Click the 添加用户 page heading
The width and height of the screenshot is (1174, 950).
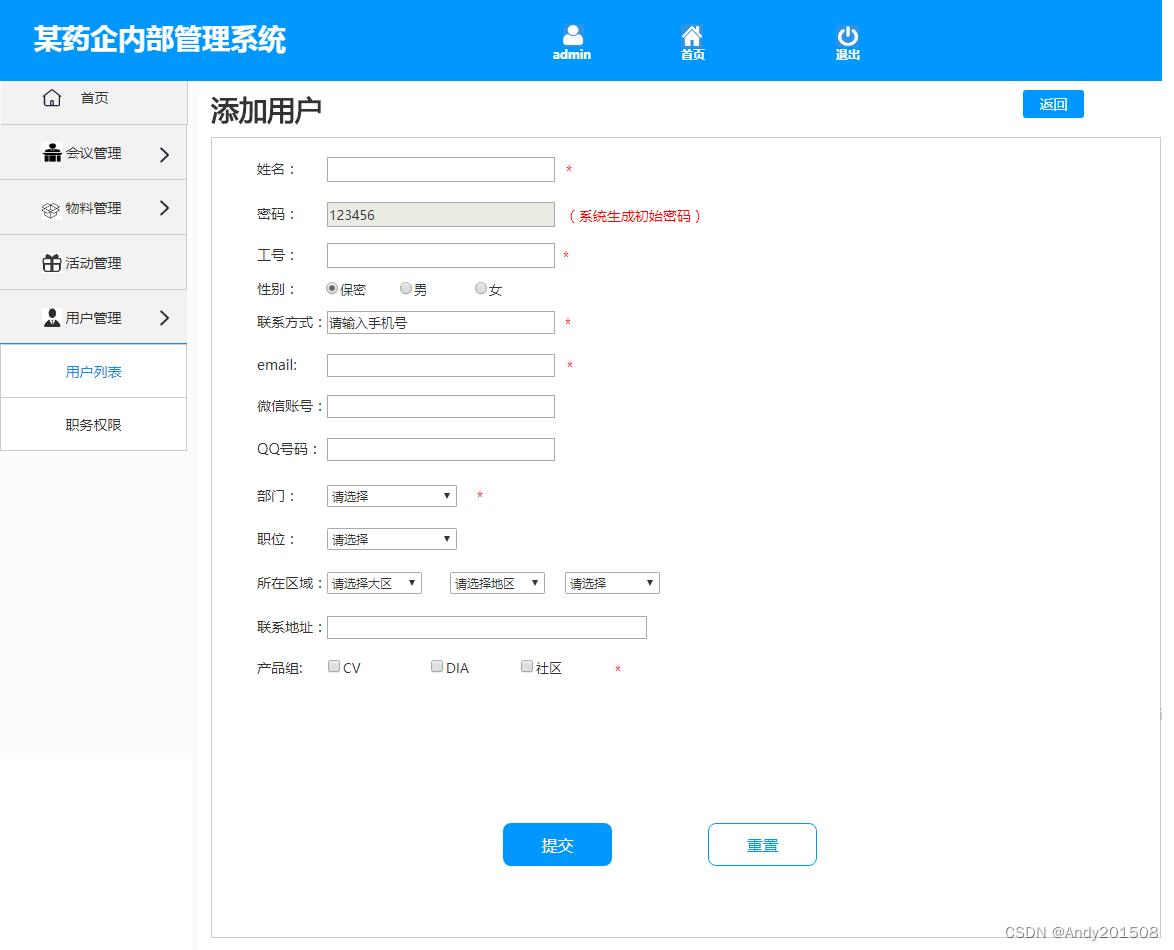pos(266,111)
